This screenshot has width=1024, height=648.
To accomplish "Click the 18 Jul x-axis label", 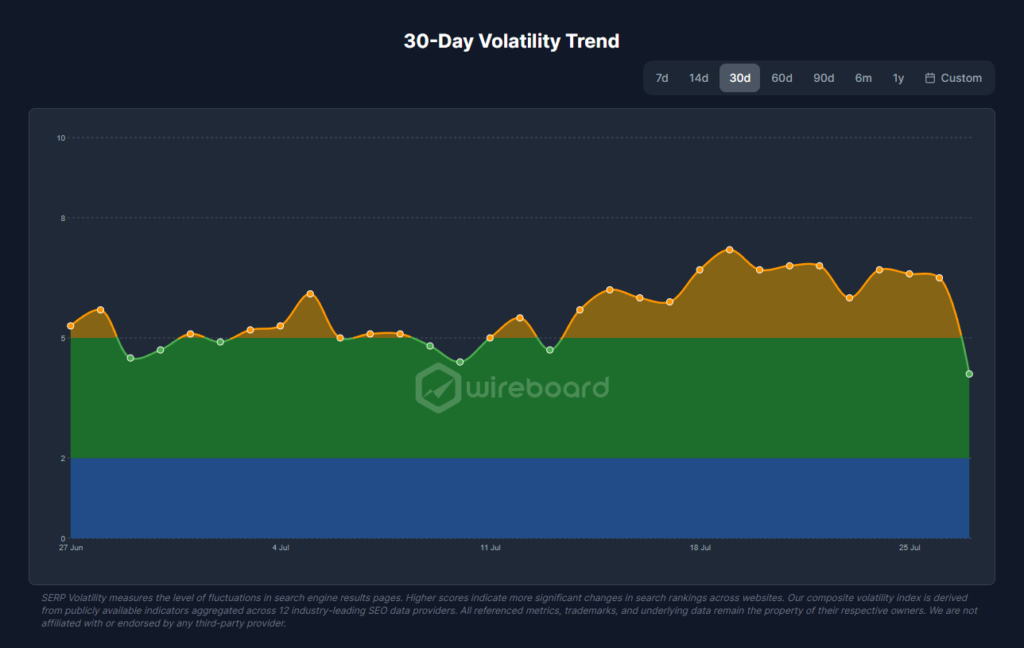I will point(700,547).
